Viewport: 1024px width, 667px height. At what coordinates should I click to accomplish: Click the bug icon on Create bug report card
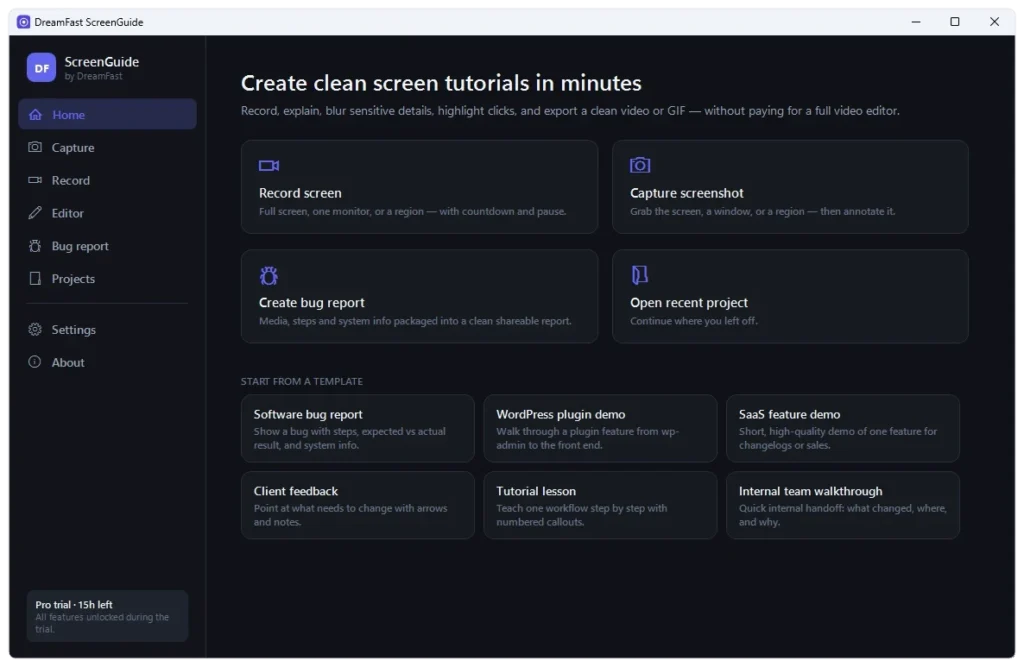268,276
